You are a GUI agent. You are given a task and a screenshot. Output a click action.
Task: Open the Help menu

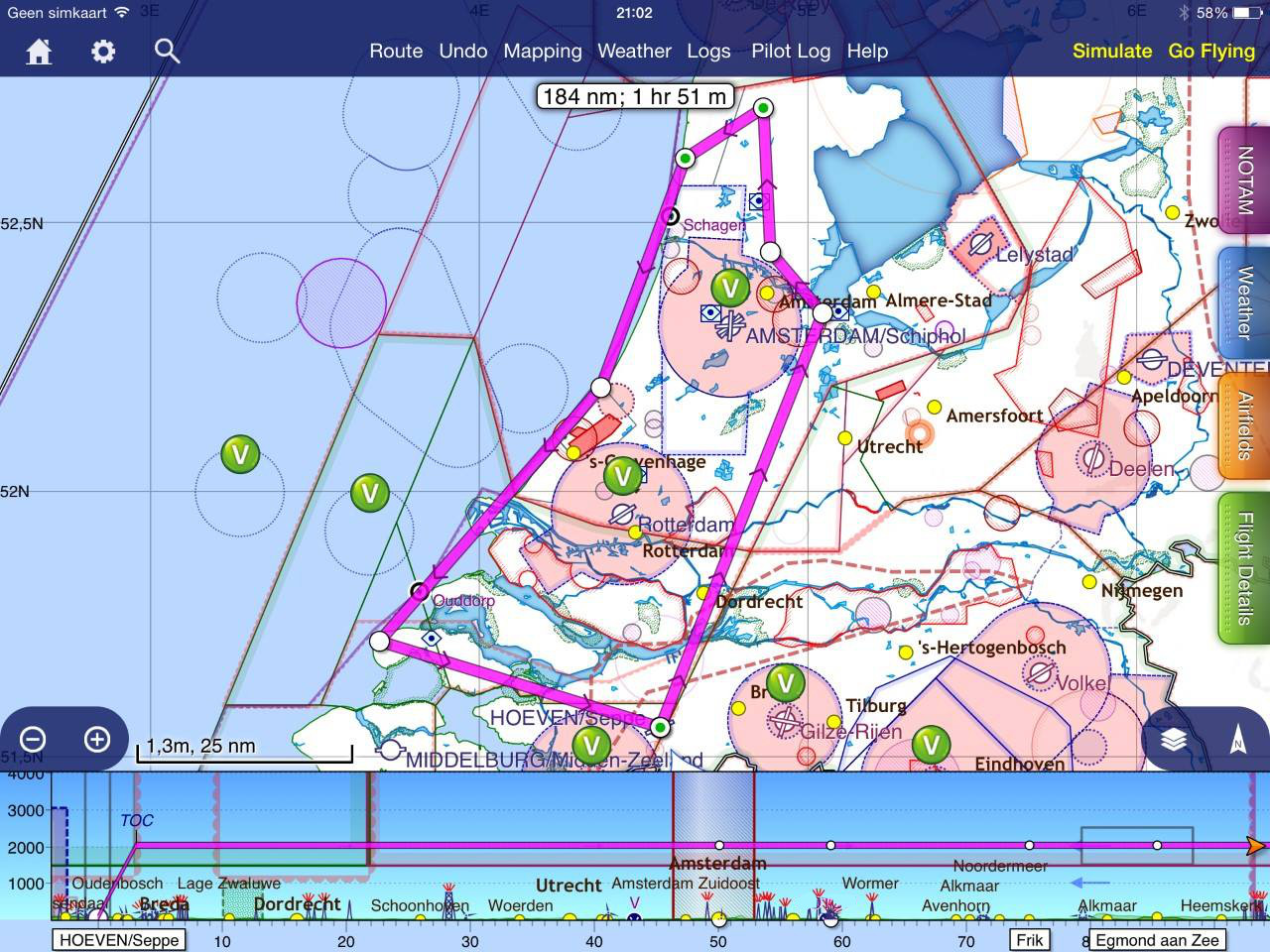[x=867, y=52]
